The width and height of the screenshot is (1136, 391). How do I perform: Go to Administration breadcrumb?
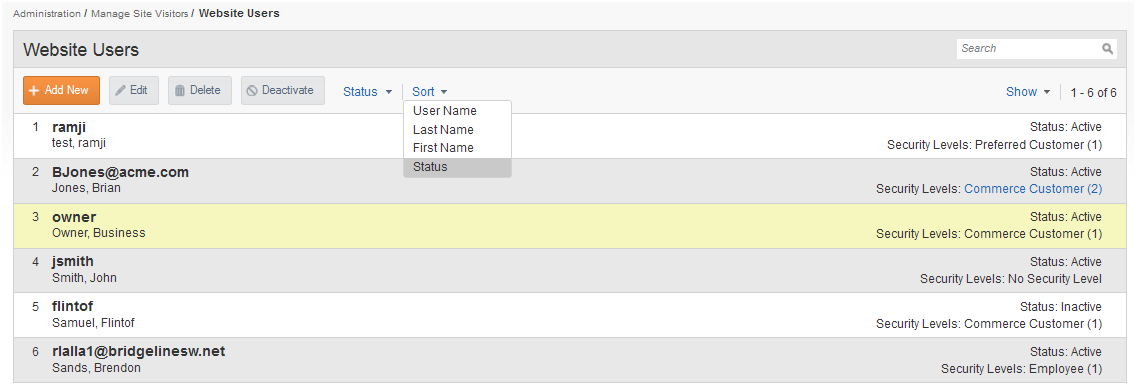(47, 14)
